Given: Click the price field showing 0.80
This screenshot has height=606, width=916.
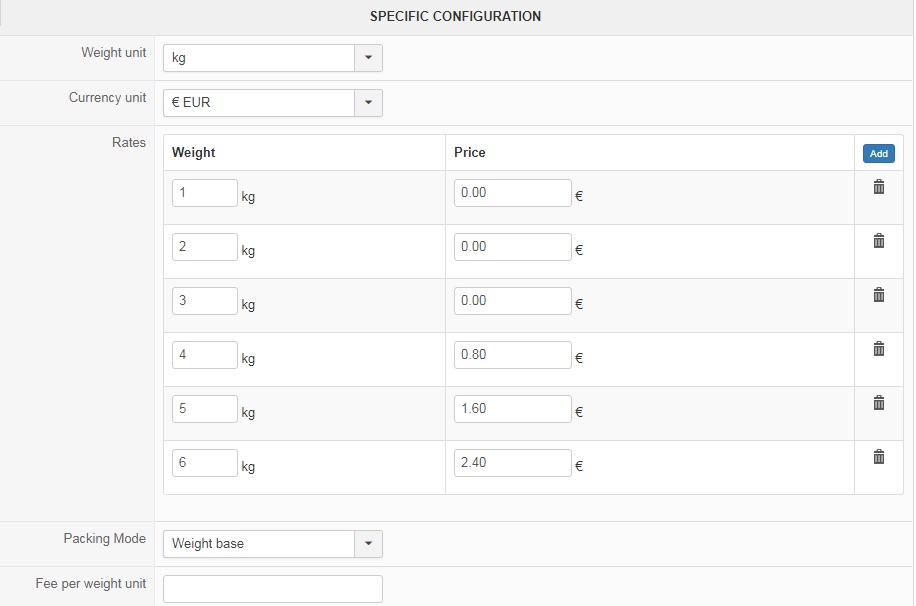Looking at the screenshot, I should (512, 355).
